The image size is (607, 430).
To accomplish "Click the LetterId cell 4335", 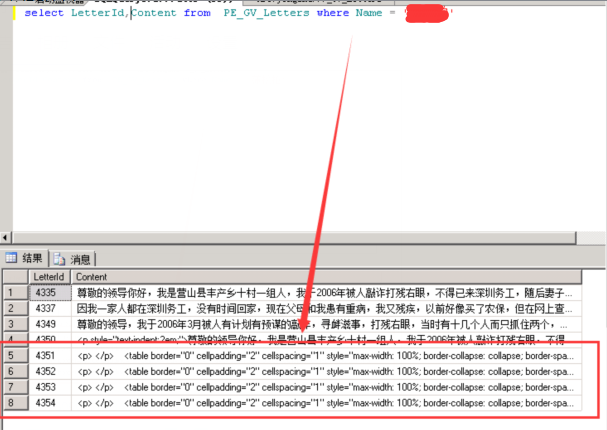I will (49, 293).
